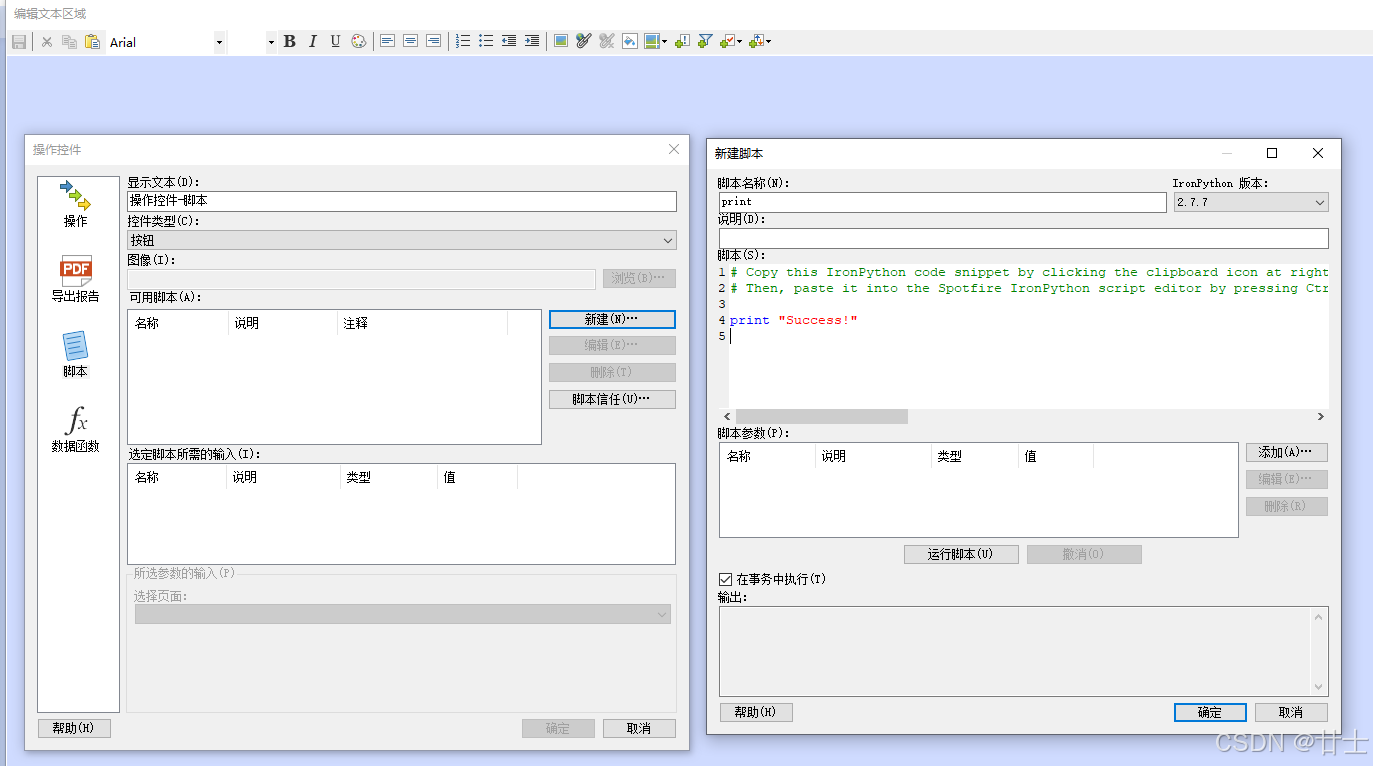1373x766 pixels.
Task: Align text center
Action: 411,42
